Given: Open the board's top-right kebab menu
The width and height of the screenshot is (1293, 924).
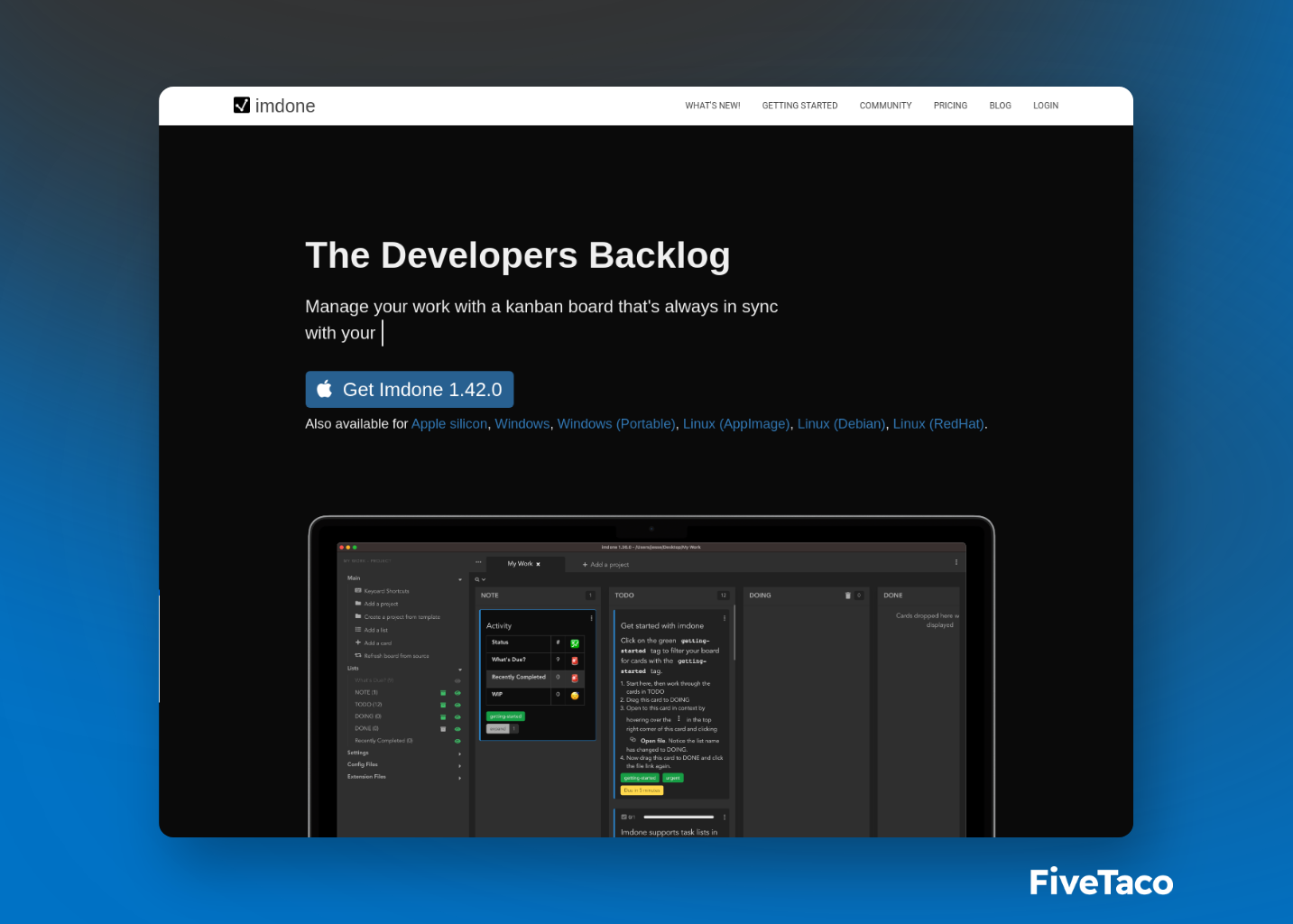Looking at the screenshot, I should pyautogui.click(x=956, y=562).
